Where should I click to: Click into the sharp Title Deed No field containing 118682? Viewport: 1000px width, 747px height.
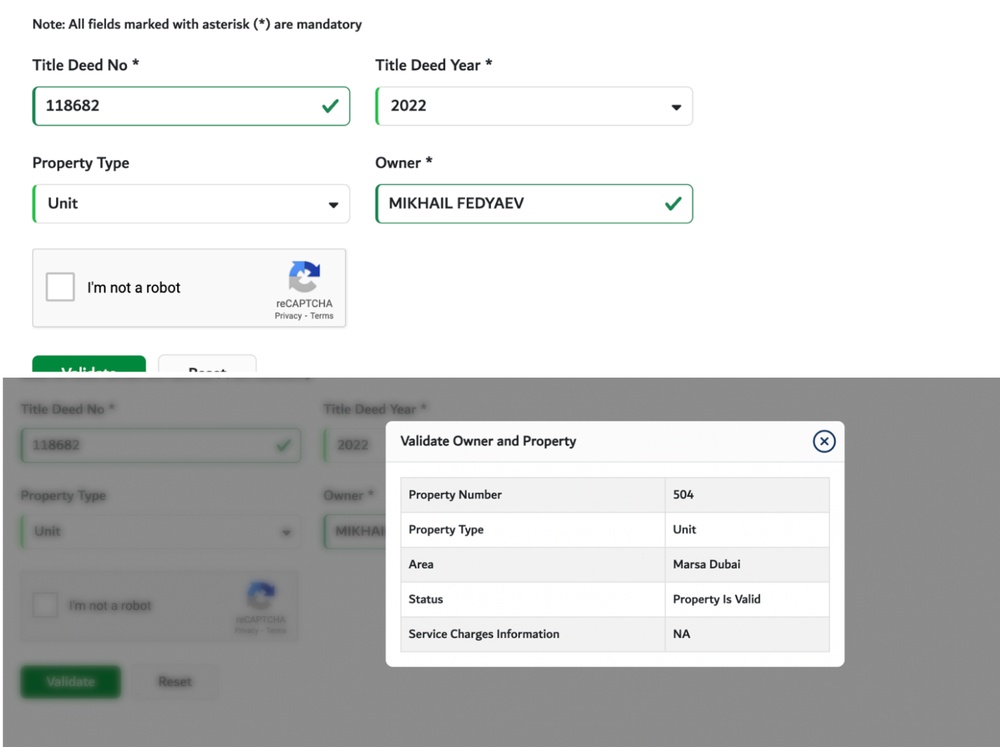pyautogui.click(x=170, y=106)
